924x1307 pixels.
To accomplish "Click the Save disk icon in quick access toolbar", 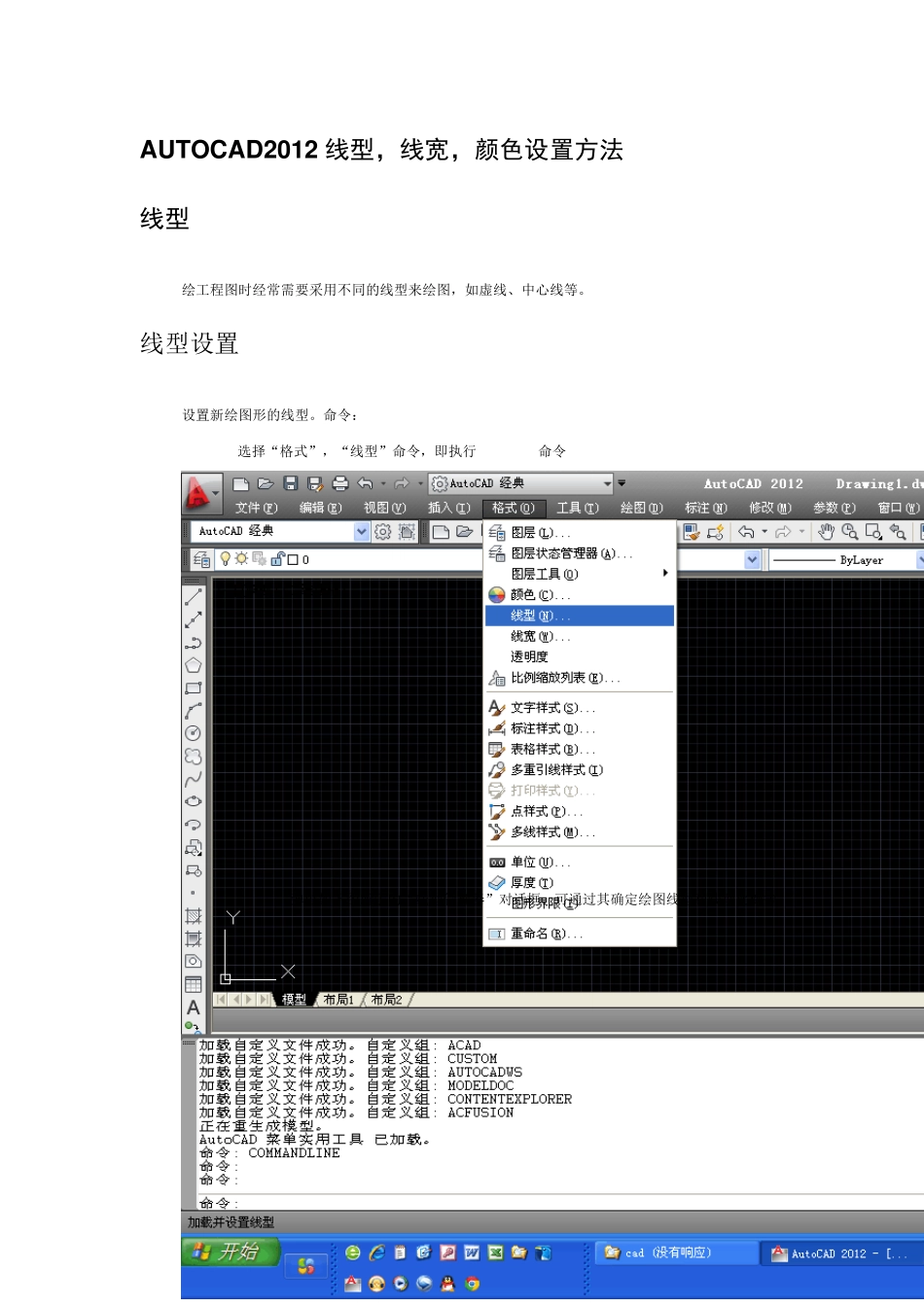I will [290, 483].
